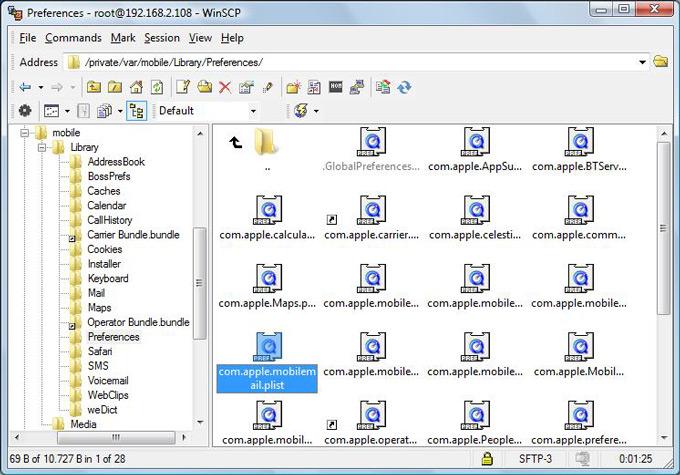This screenshot has width=680, height=475.
Task: Create a new directory icon
Action: click(x=293, y=87)
